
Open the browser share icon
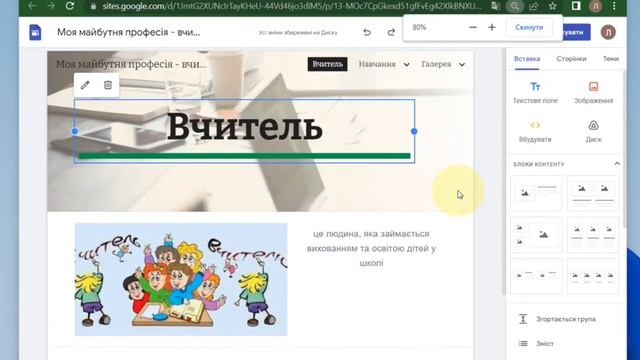click(533, 6)
